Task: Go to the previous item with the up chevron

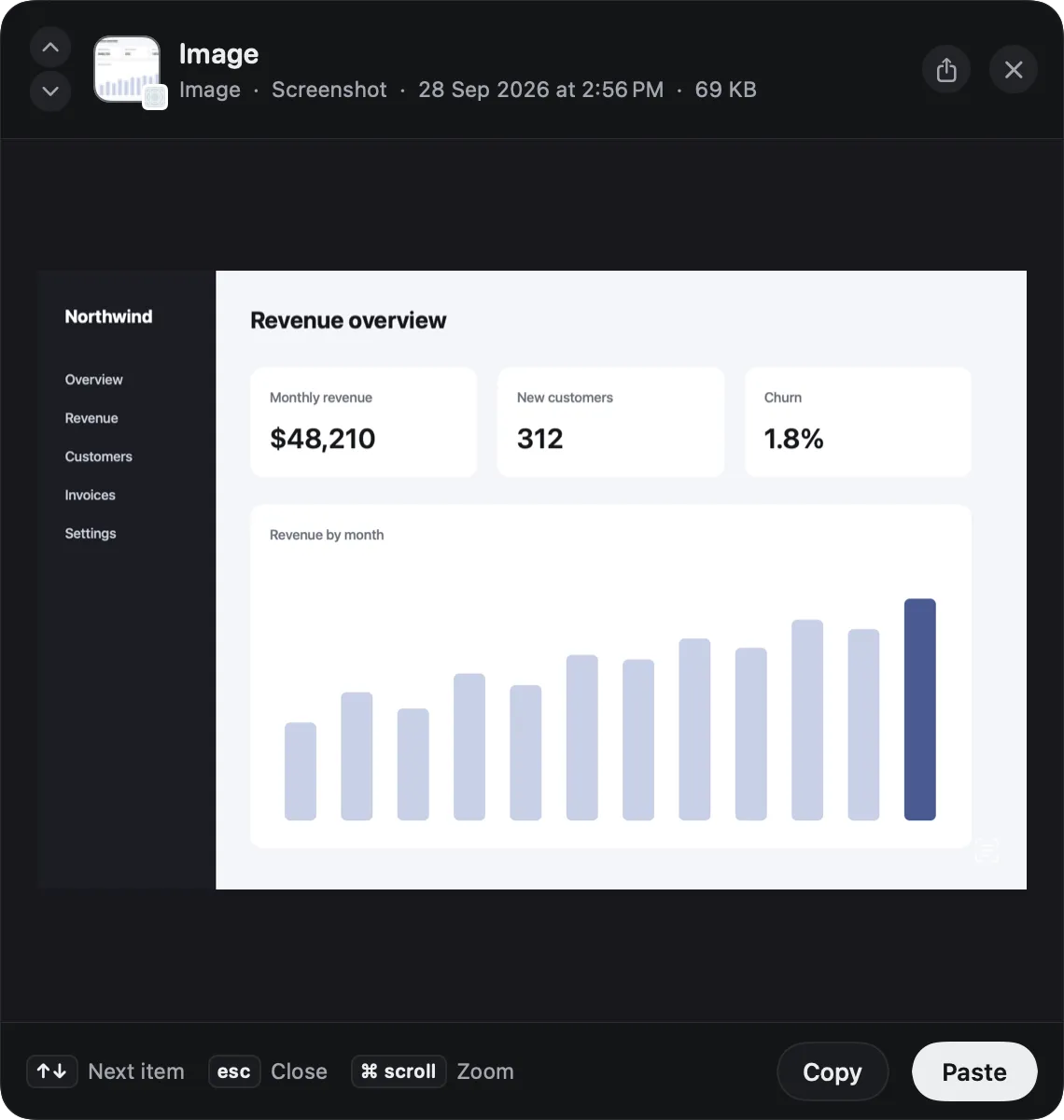Action: pos(50,47)
